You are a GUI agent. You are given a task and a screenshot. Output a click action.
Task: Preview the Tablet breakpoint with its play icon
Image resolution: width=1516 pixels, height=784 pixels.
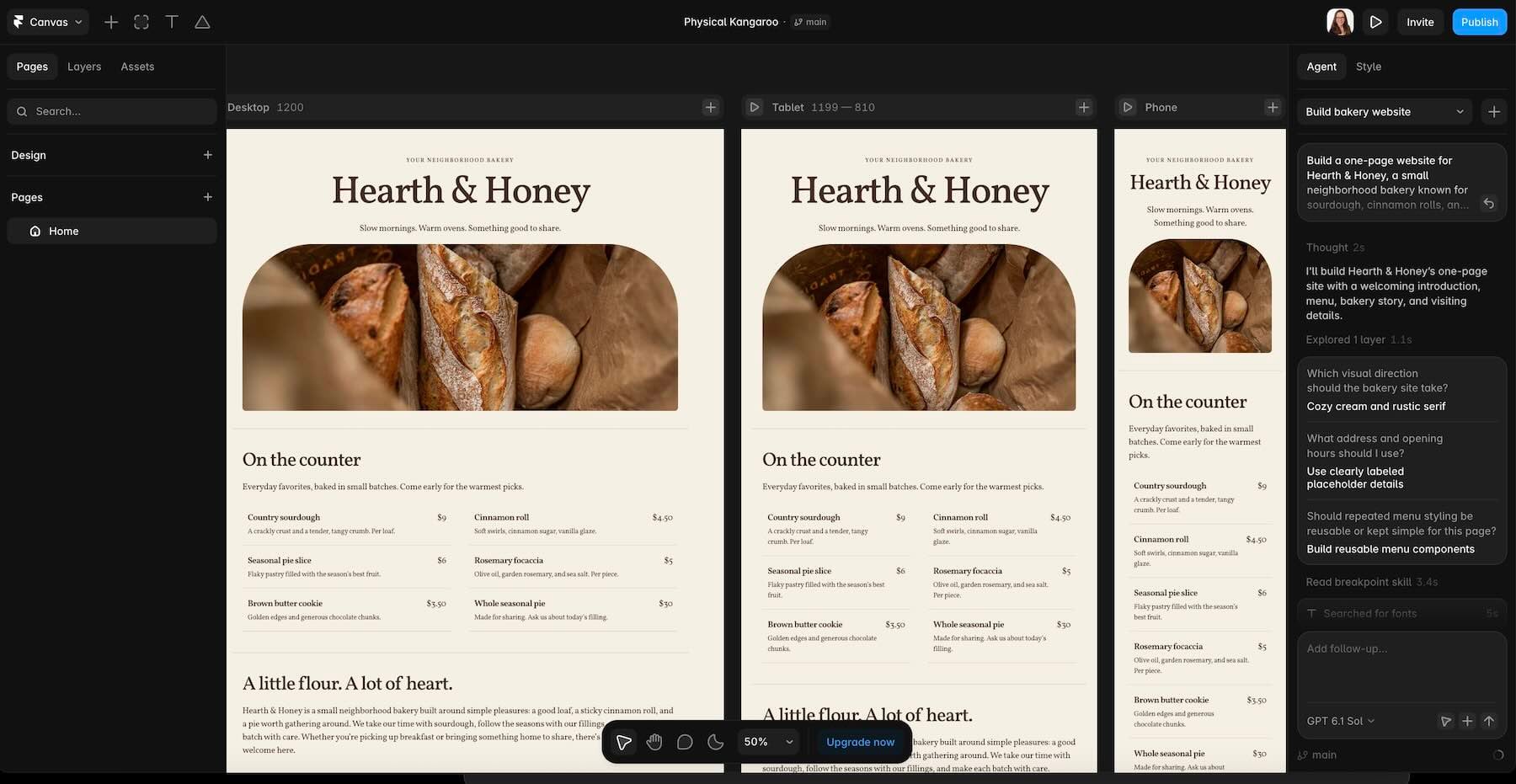pyautogui.click(x=755, y=107)
